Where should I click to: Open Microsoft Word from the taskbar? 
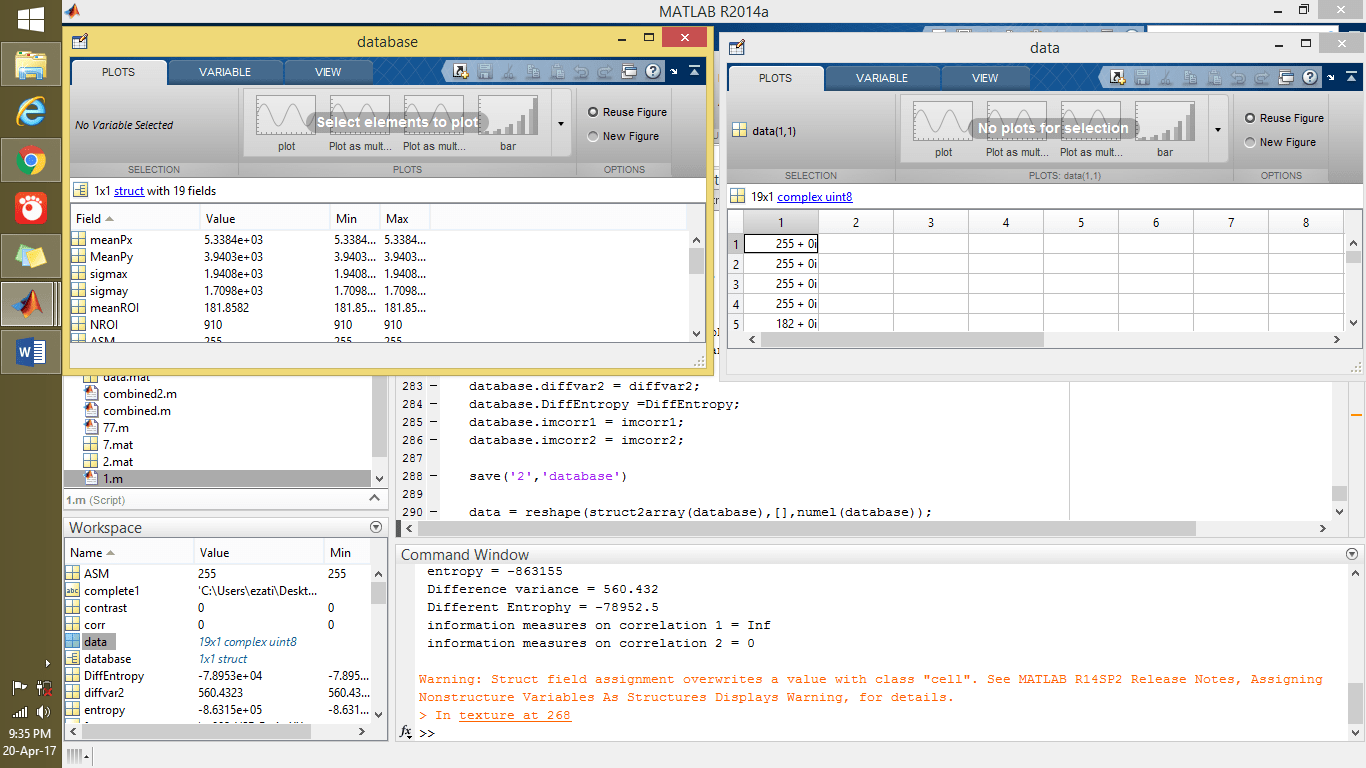[x=31, y=351]
